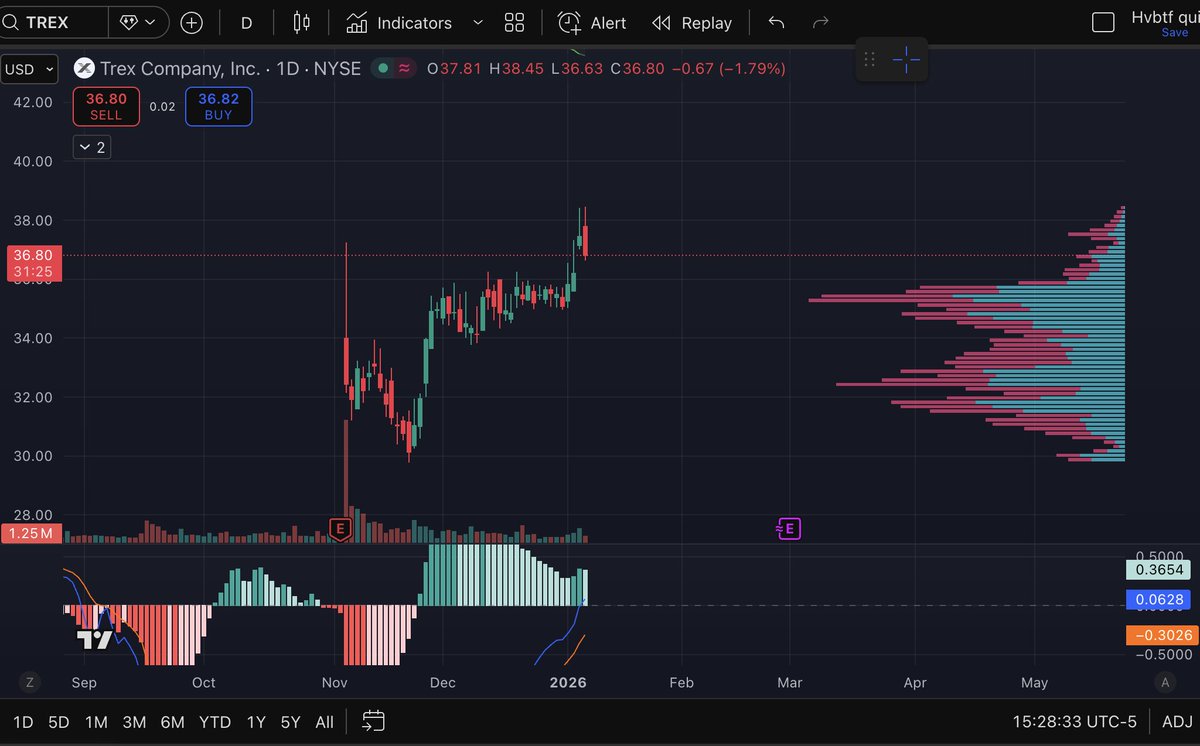This screenshot has height=746, width=1200.
Task: Click the Trex Company logo icon
Action: click(84, 68)
